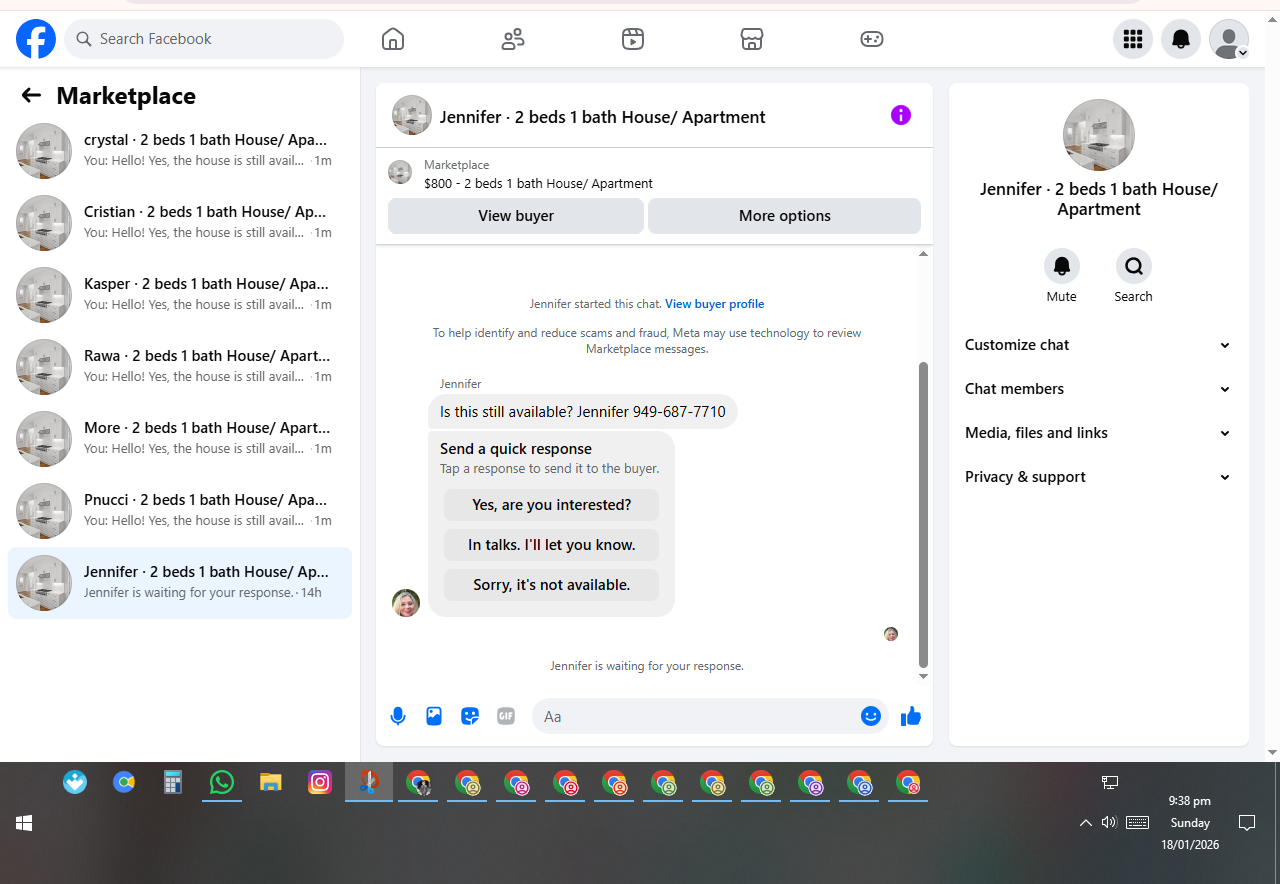1280x884 pixels.
Task: Expand the Chat members section
Action: [x=1098, y=389]
